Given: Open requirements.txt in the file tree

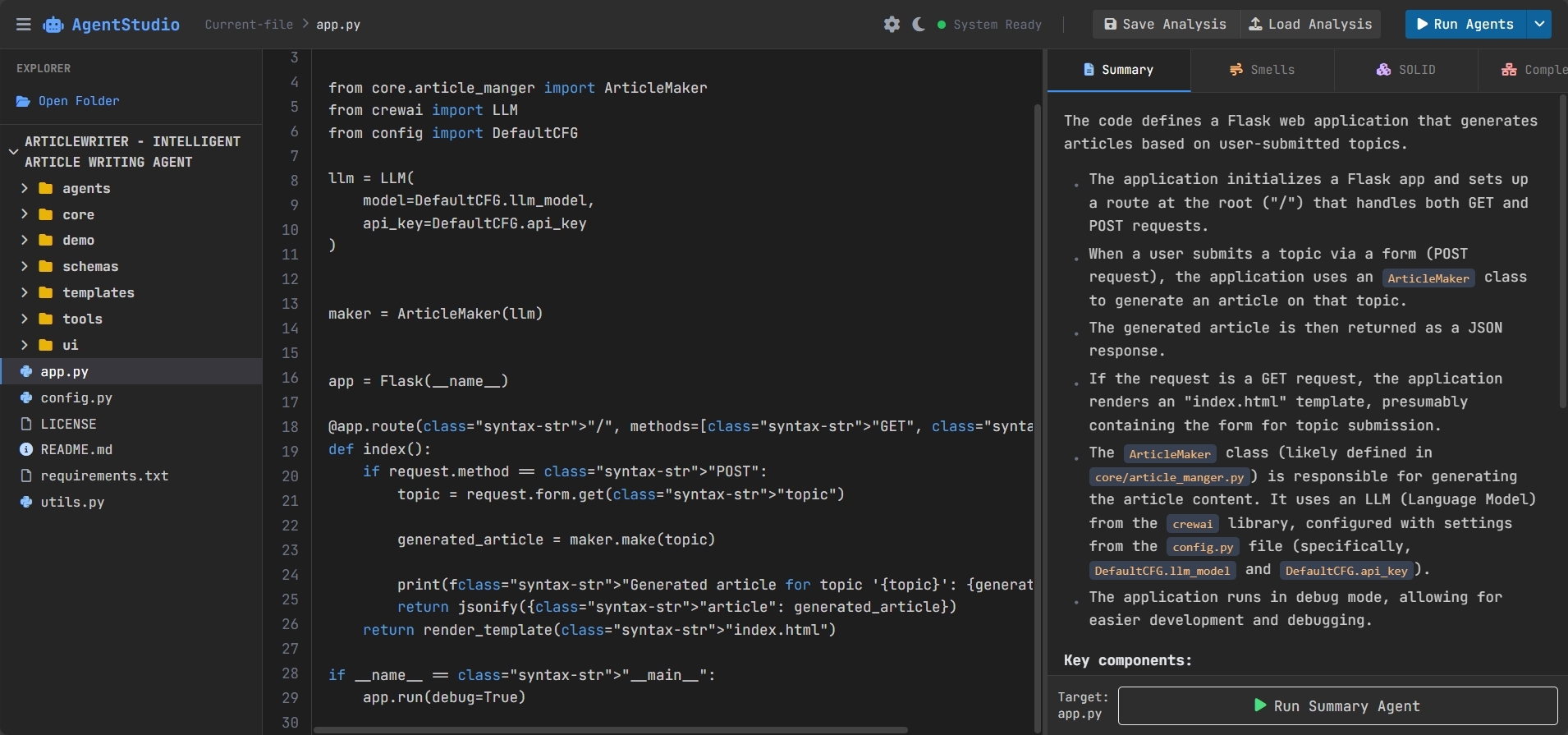Looking at the screenshot, I should 131,475.
